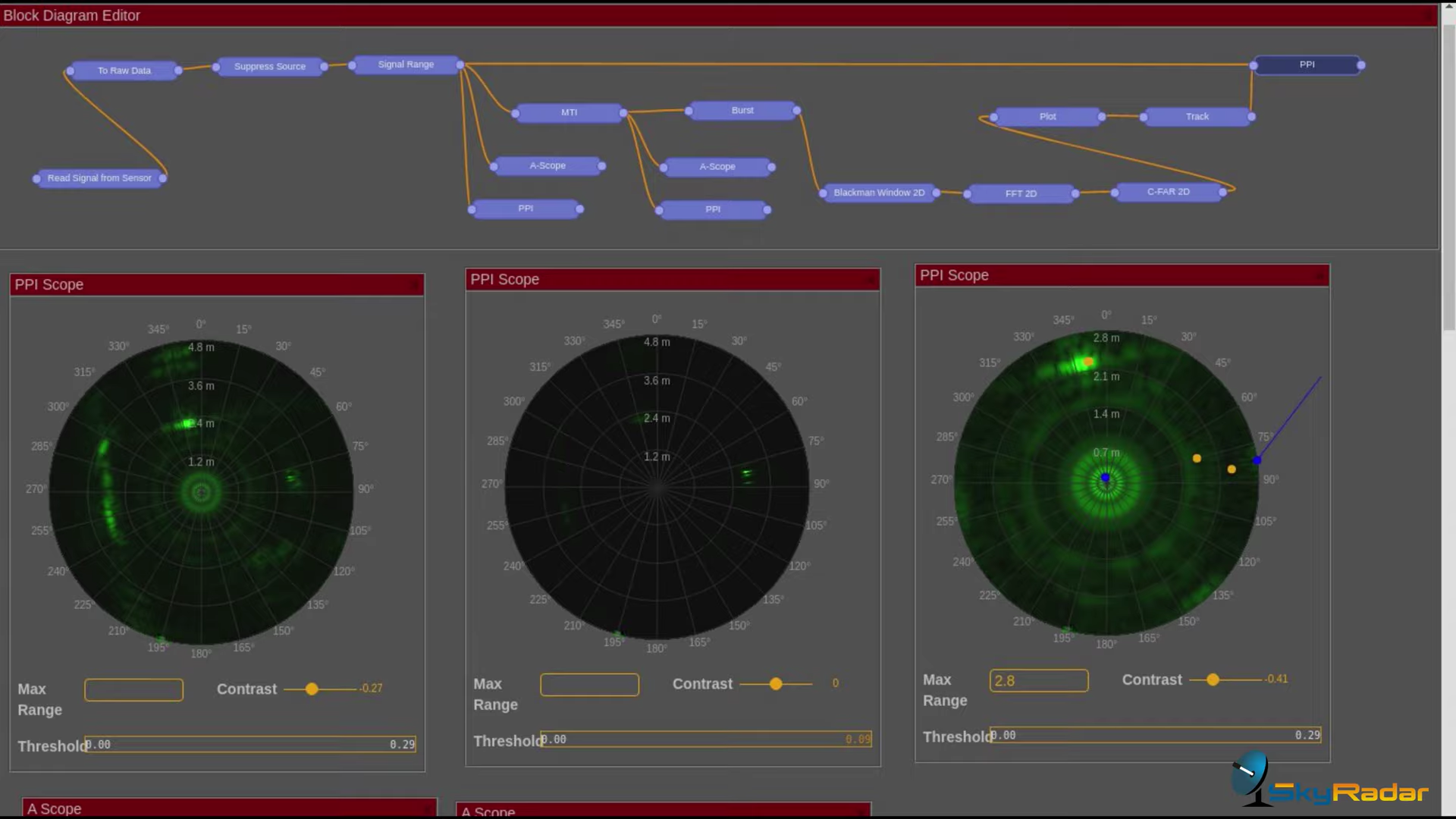Click Contrast slider handle showing -0.27
The width and height of the screenshot is (1456, 819).
[x=312, y=689]
